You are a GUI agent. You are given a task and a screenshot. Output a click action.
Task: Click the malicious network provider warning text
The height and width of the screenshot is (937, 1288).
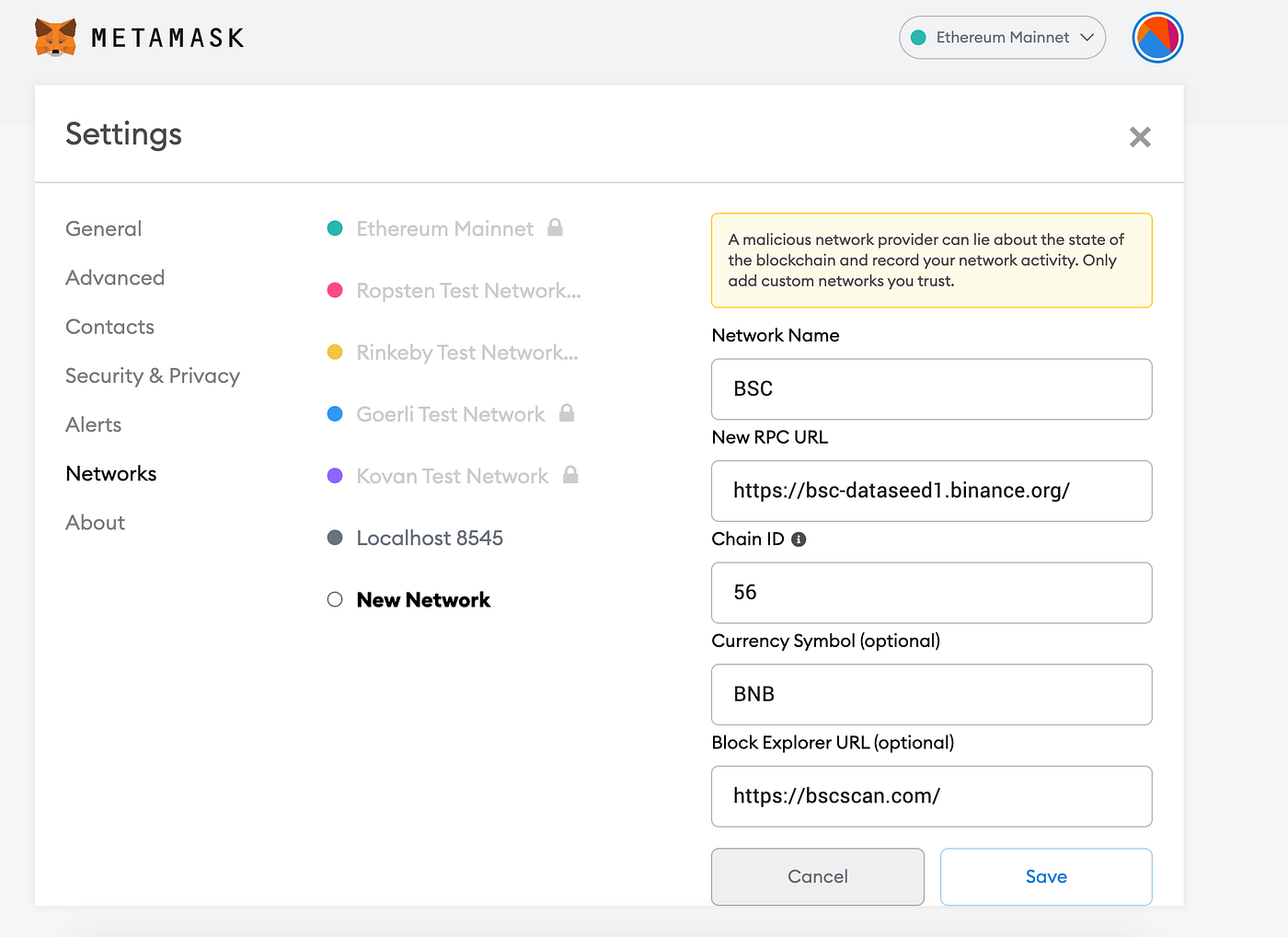(926, 260)
